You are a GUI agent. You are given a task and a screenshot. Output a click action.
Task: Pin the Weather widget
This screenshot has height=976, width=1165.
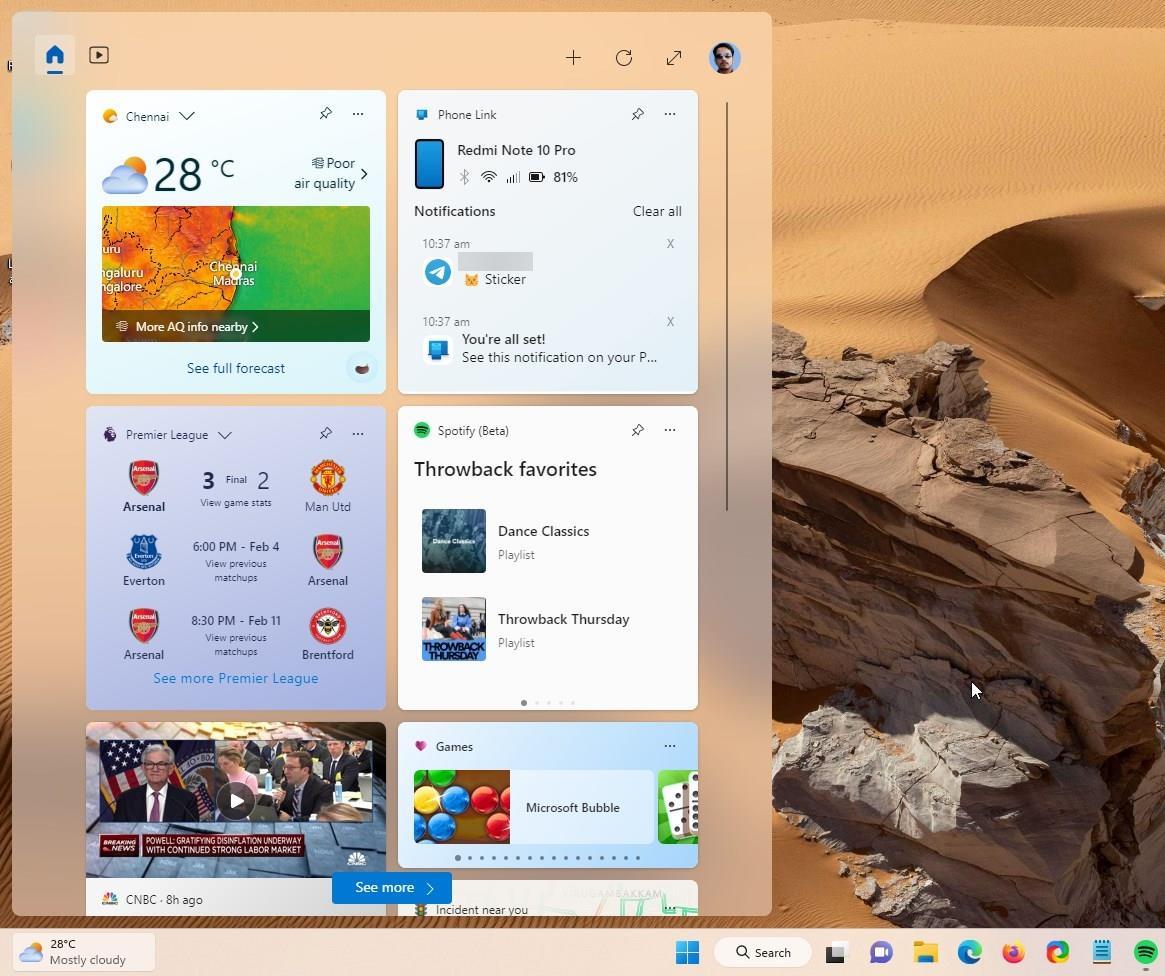[x=325, y=114]
